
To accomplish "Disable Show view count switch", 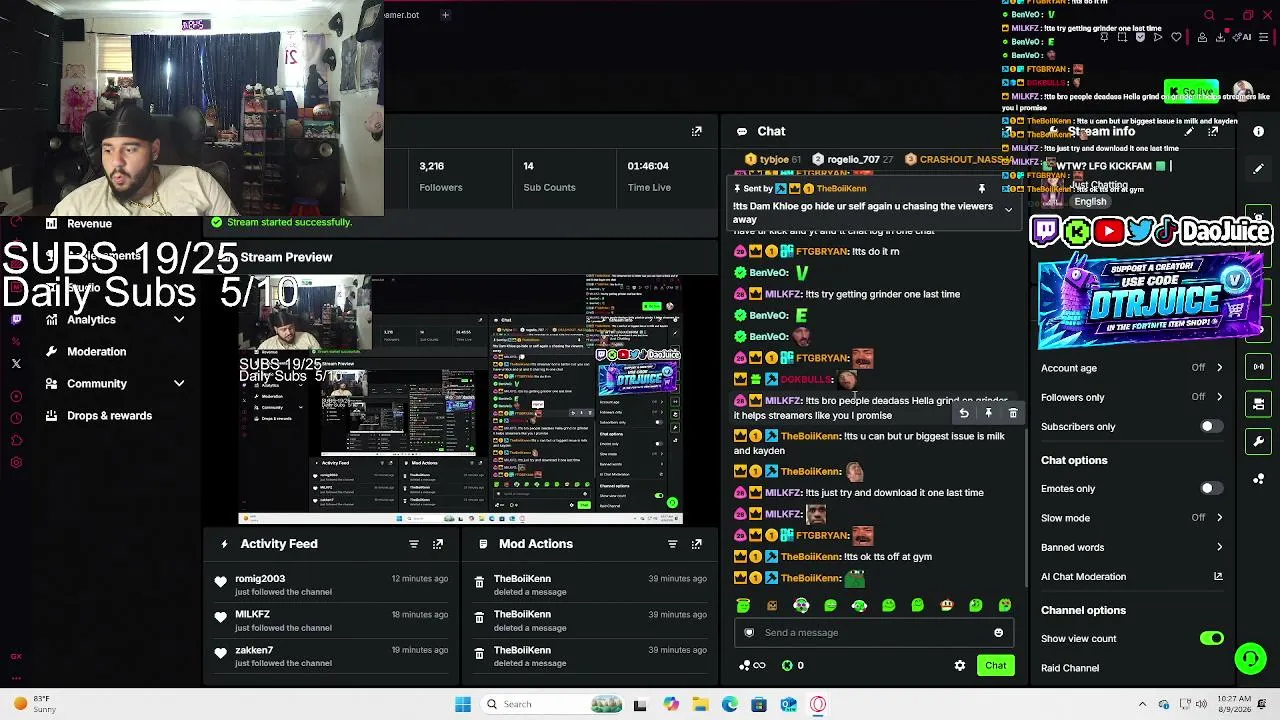I will (1211, 638).
